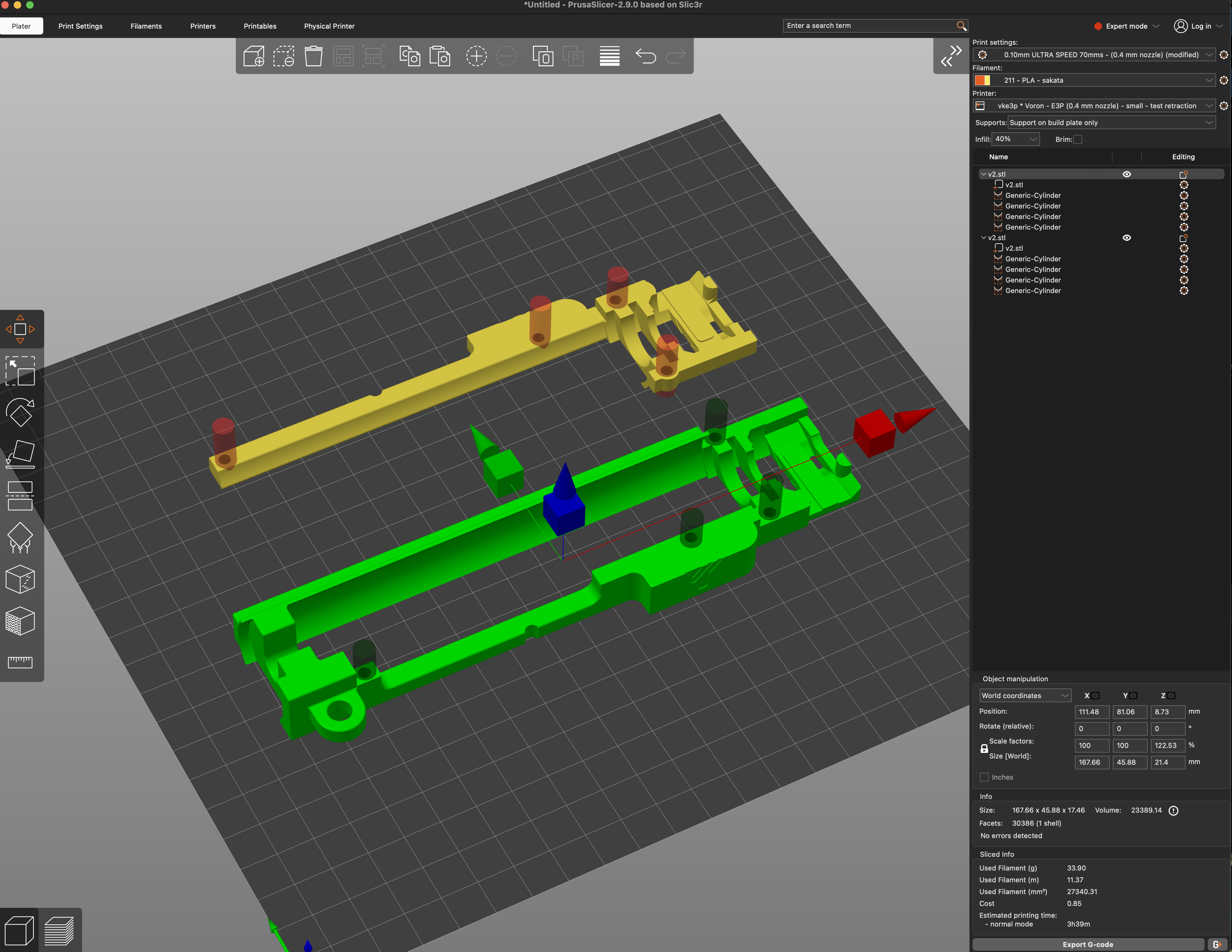Activate the Cut tool
This screenshot has width=1232, height=952.
[20, 496]
